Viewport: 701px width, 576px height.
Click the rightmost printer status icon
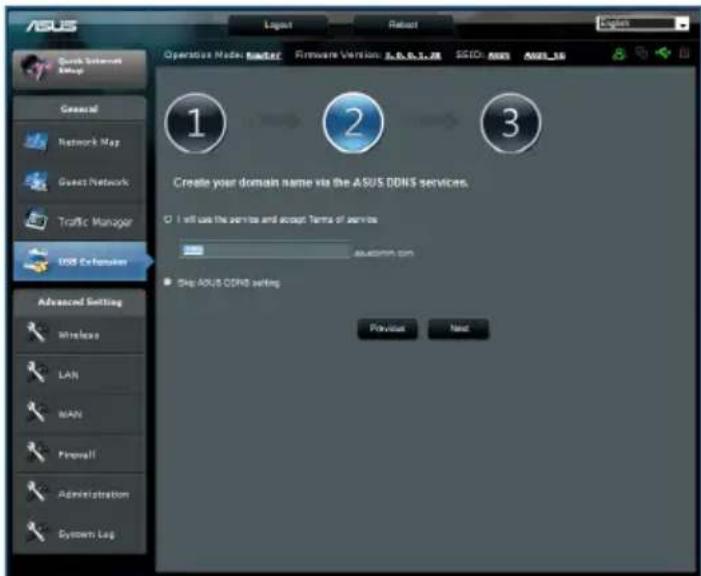(x=684, y=53)
